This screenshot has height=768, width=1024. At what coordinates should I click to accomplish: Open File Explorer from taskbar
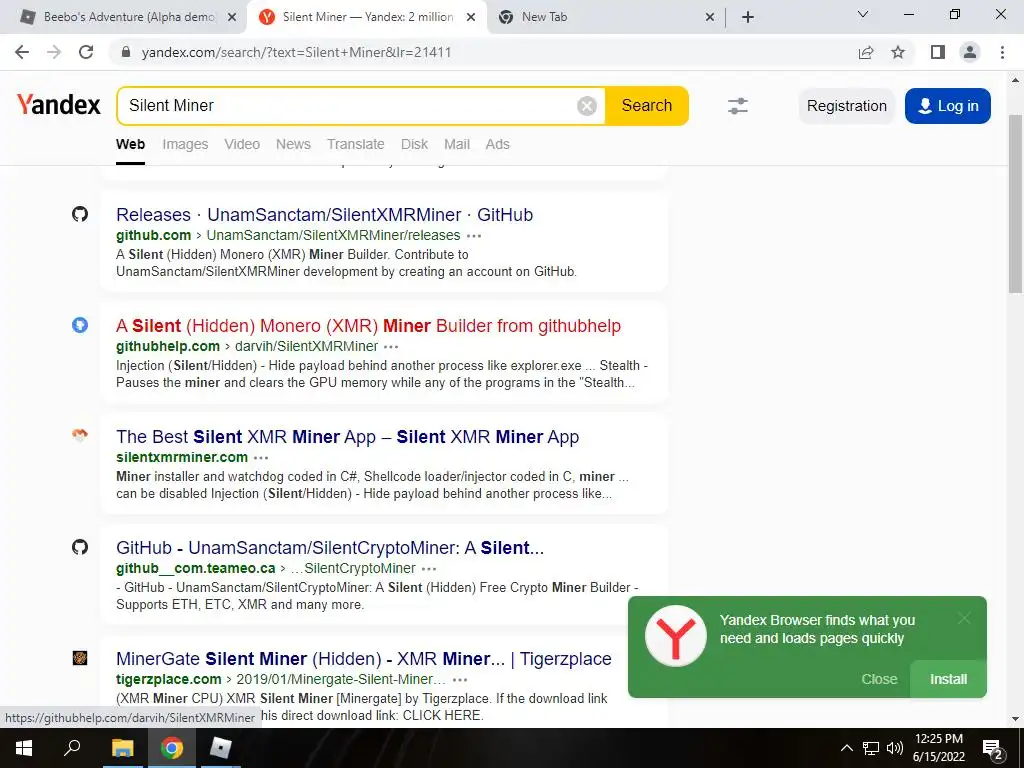pos(122,748)
